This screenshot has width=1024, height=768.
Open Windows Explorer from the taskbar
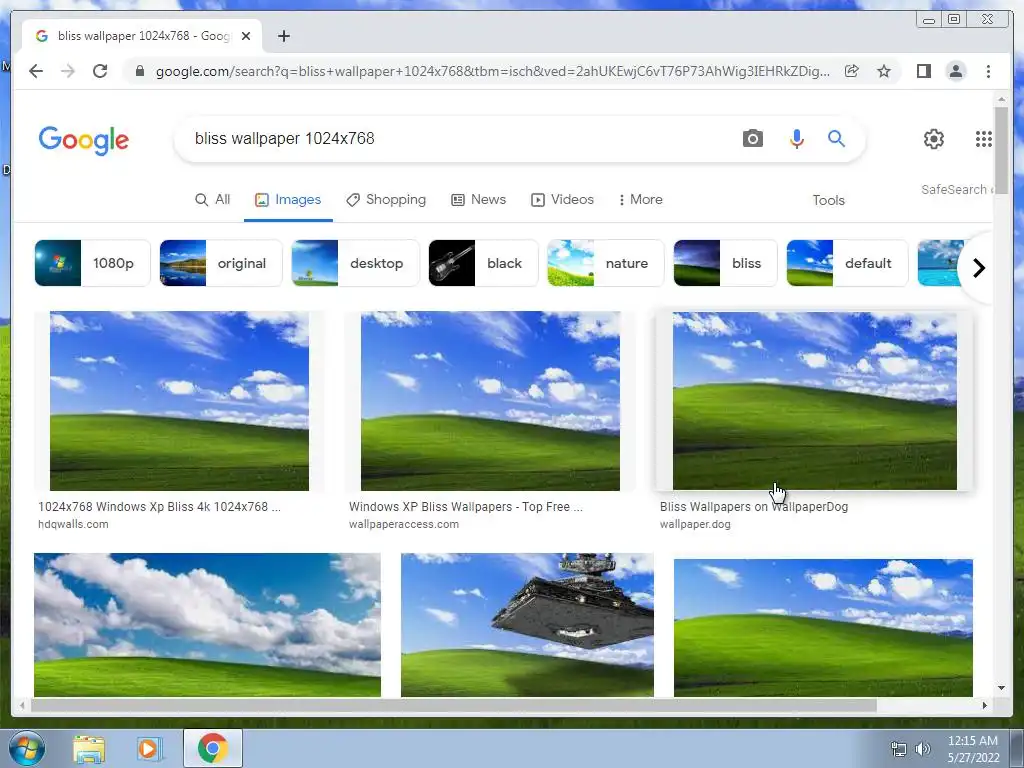89,749
